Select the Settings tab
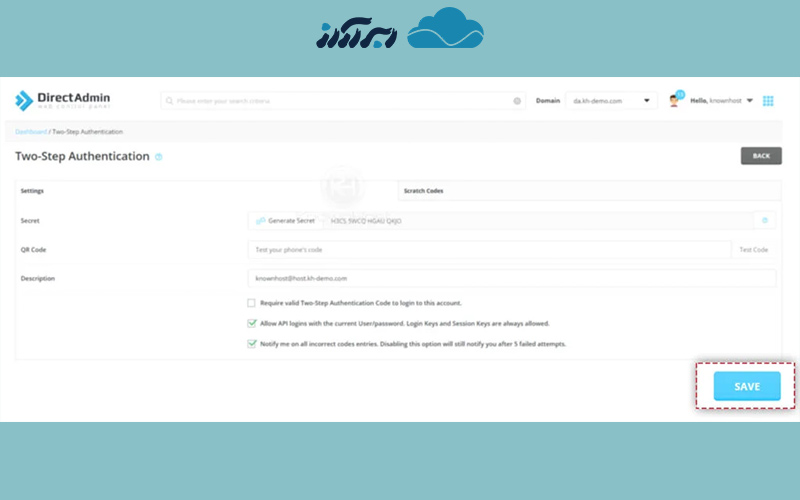 coord(32,190)
